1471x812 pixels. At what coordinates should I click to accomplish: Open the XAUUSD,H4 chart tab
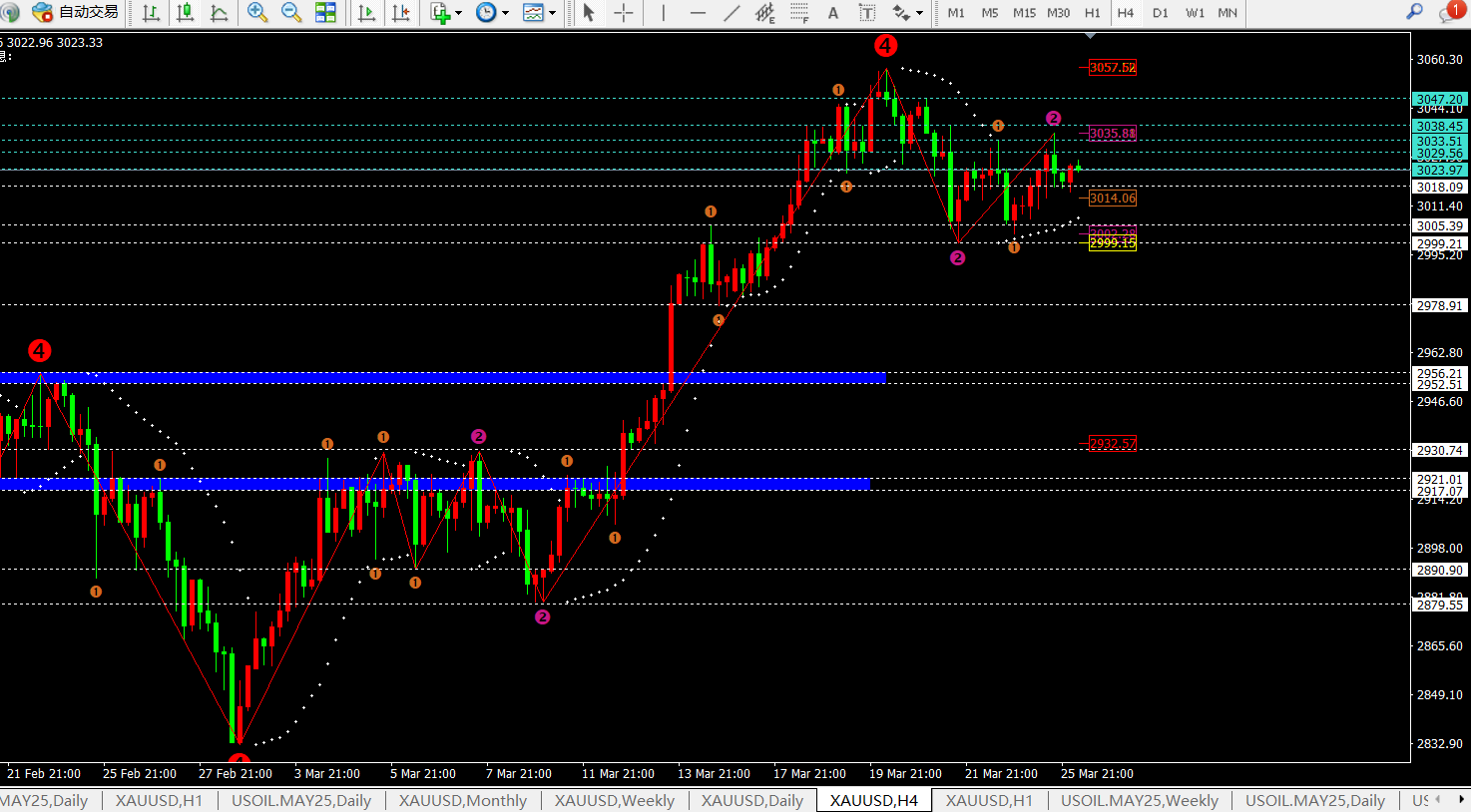click(x=874, y=800)
